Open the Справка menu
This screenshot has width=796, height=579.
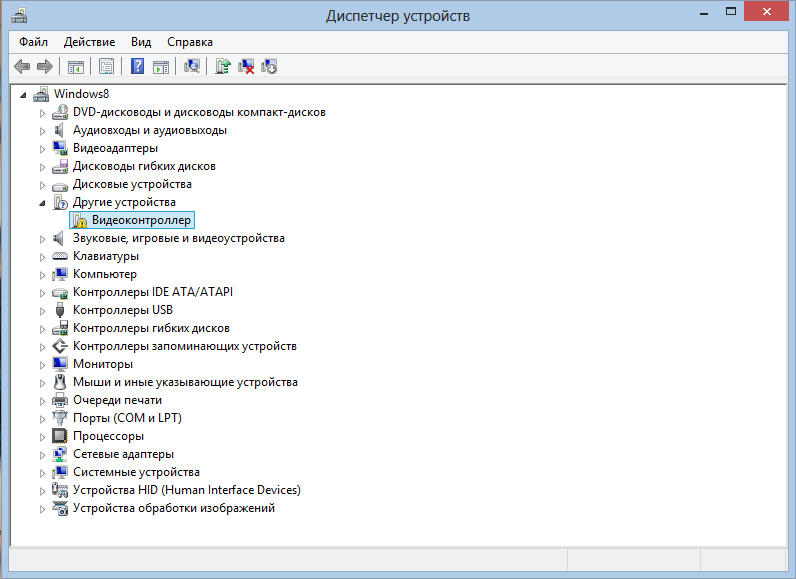click(x=190, y=42)
